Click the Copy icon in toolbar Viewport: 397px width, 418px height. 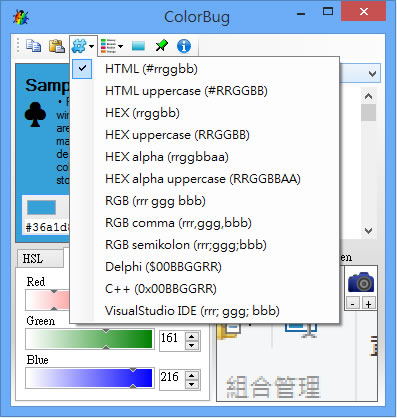point(33,46)
